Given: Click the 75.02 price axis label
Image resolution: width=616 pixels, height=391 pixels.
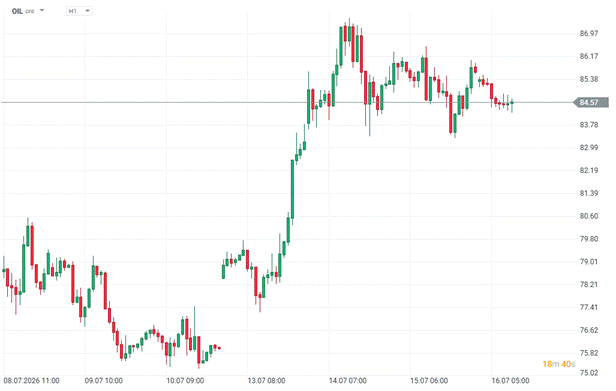Looking at the screenshot, I should [x=589, y=372].
